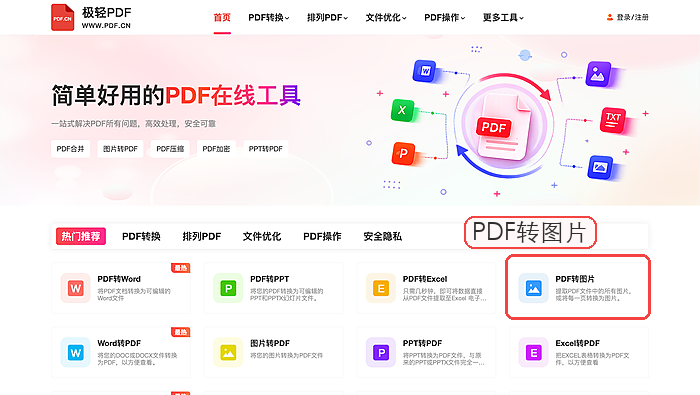
Task: Click the 最热 badge on PDF转Word card
Action: click(x=181, y=268)
